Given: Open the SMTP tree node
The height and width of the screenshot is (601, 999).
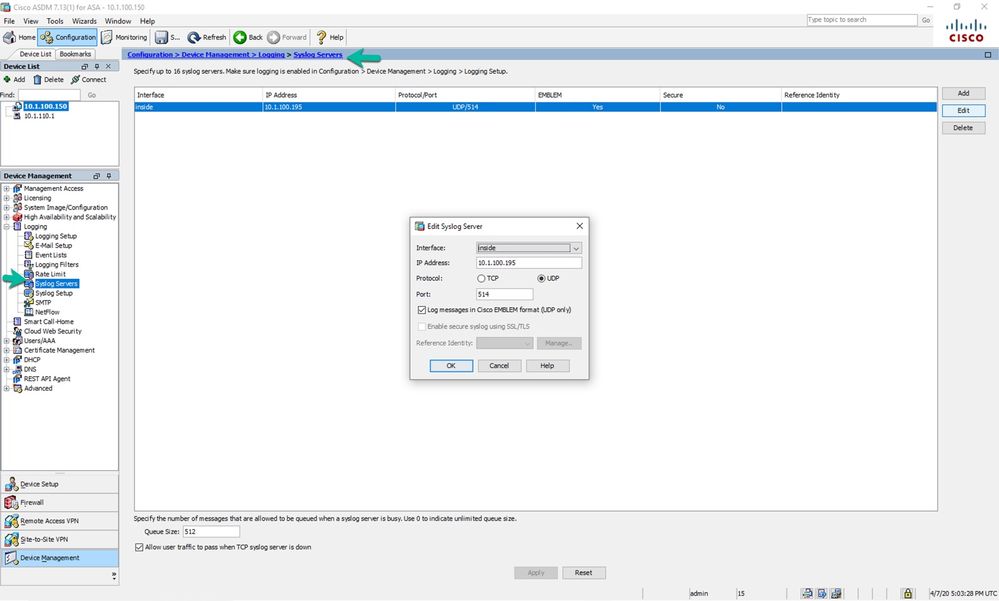Looking at the screenshot, I should pos(43,303).
